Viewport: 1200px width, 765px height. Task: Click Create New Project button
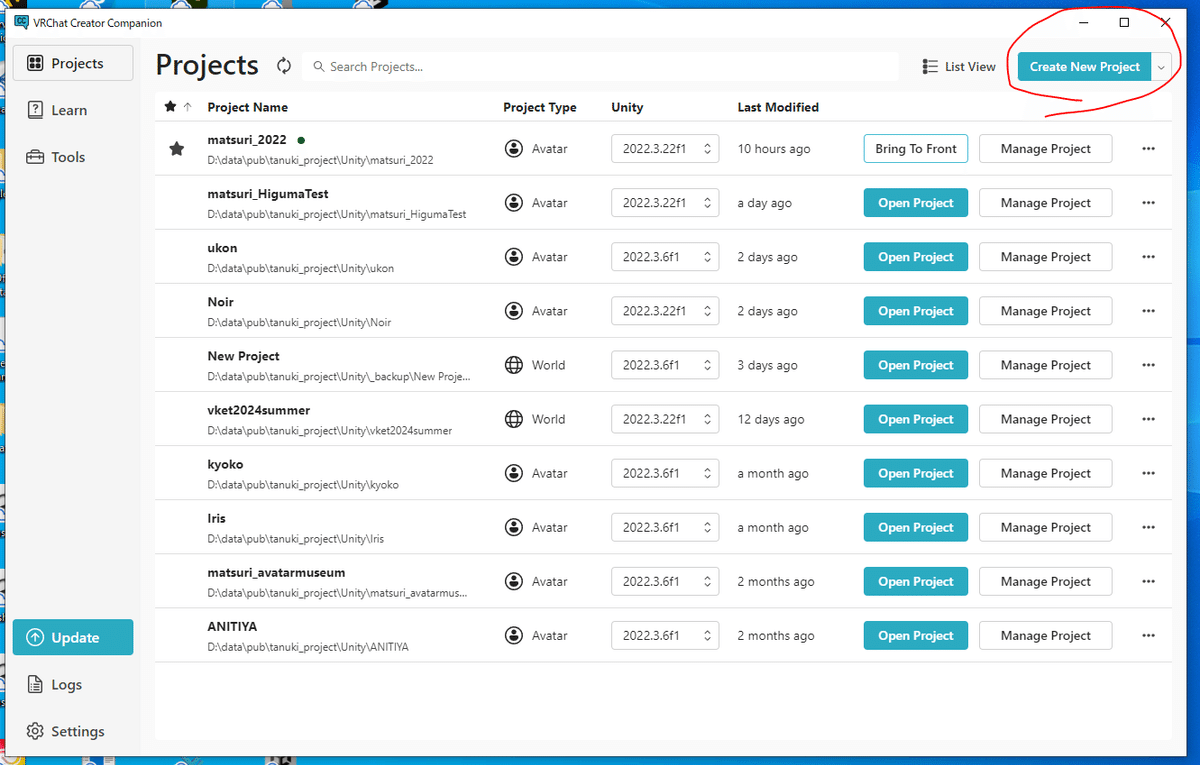1084,67
